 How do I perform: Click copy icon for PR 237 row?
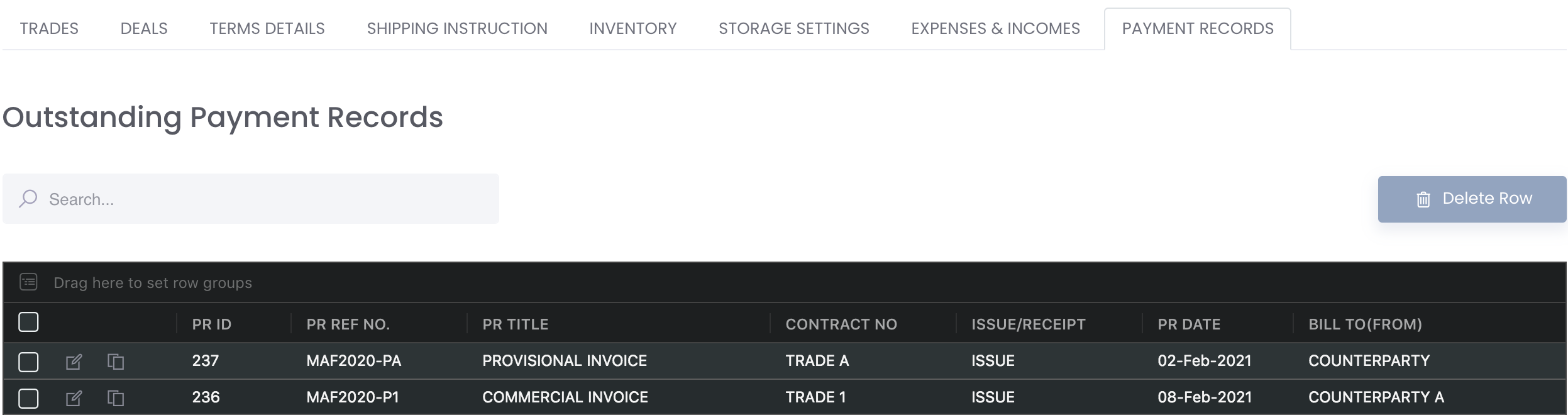click(116, 362)
